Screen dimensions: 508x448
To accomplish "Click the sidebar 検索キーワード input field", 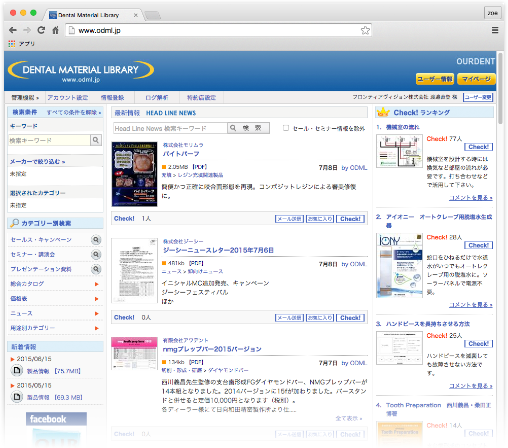I will (49, 140).
